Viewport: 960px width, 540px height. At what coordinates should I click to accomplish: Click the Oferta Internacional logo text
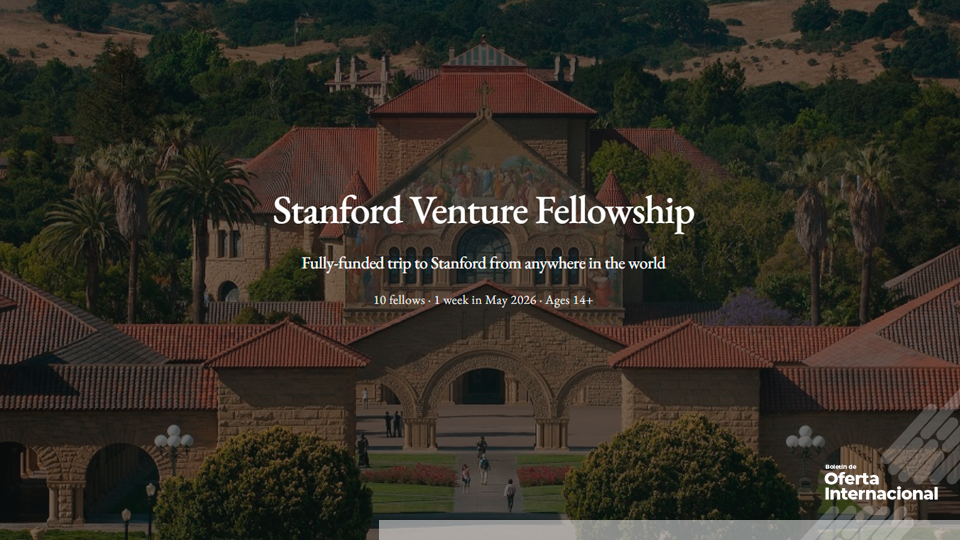coord(881,486)
